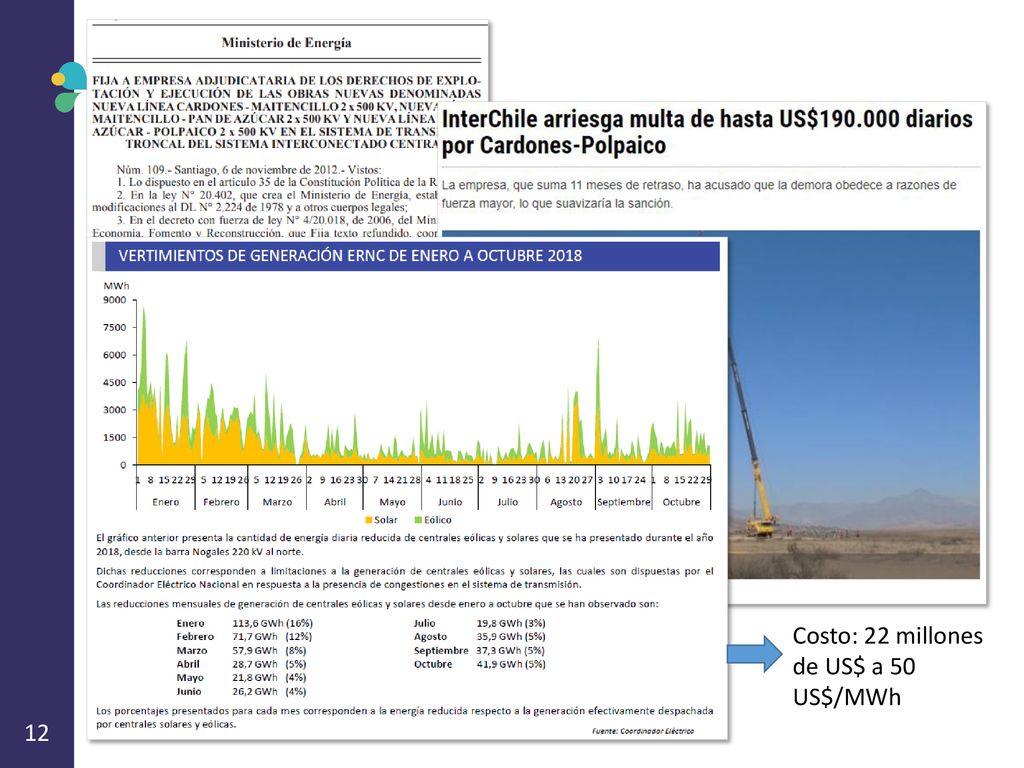
Task: Click the value '113,6 GWh (16%)' for Enero
Action: pyautogui.click(x=272, y=623)
